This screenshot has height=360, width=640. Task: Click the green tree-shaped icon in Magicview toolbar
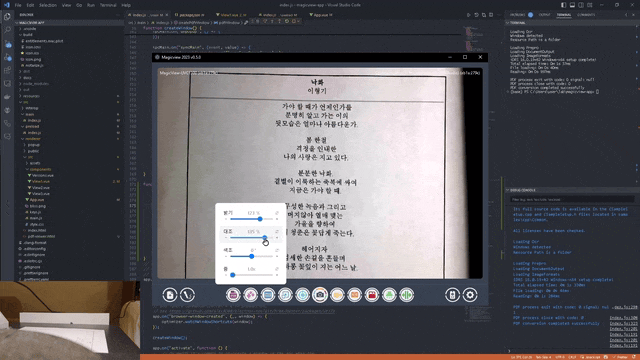point(389,295)
